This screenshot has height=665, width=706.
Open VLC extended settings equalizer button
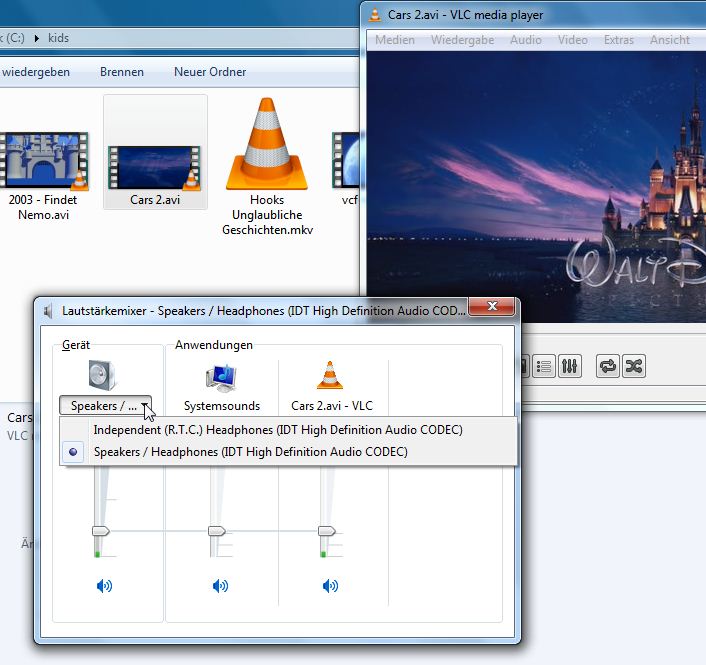(570, 366)
